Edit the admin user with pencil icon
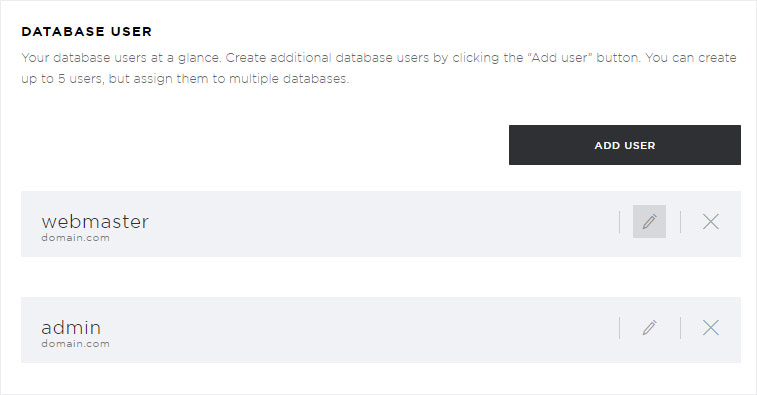757x395 pixels. (x=649, y=328)
